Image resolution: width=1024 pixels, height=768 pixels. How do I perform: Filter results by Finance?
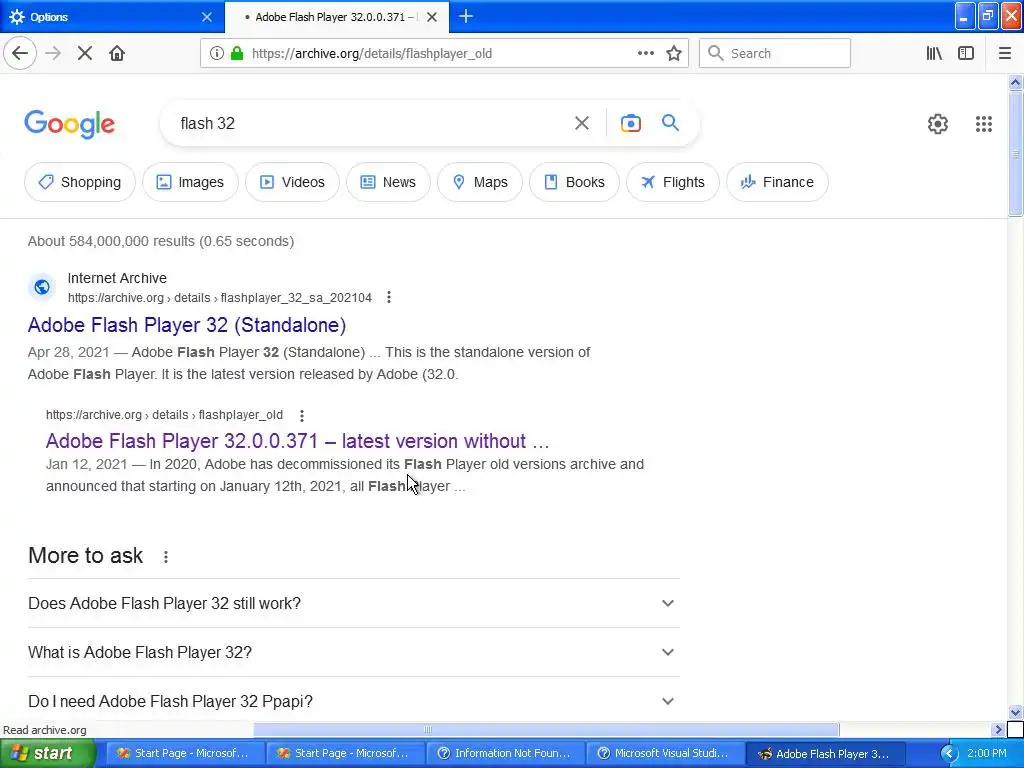coord(777,182)
